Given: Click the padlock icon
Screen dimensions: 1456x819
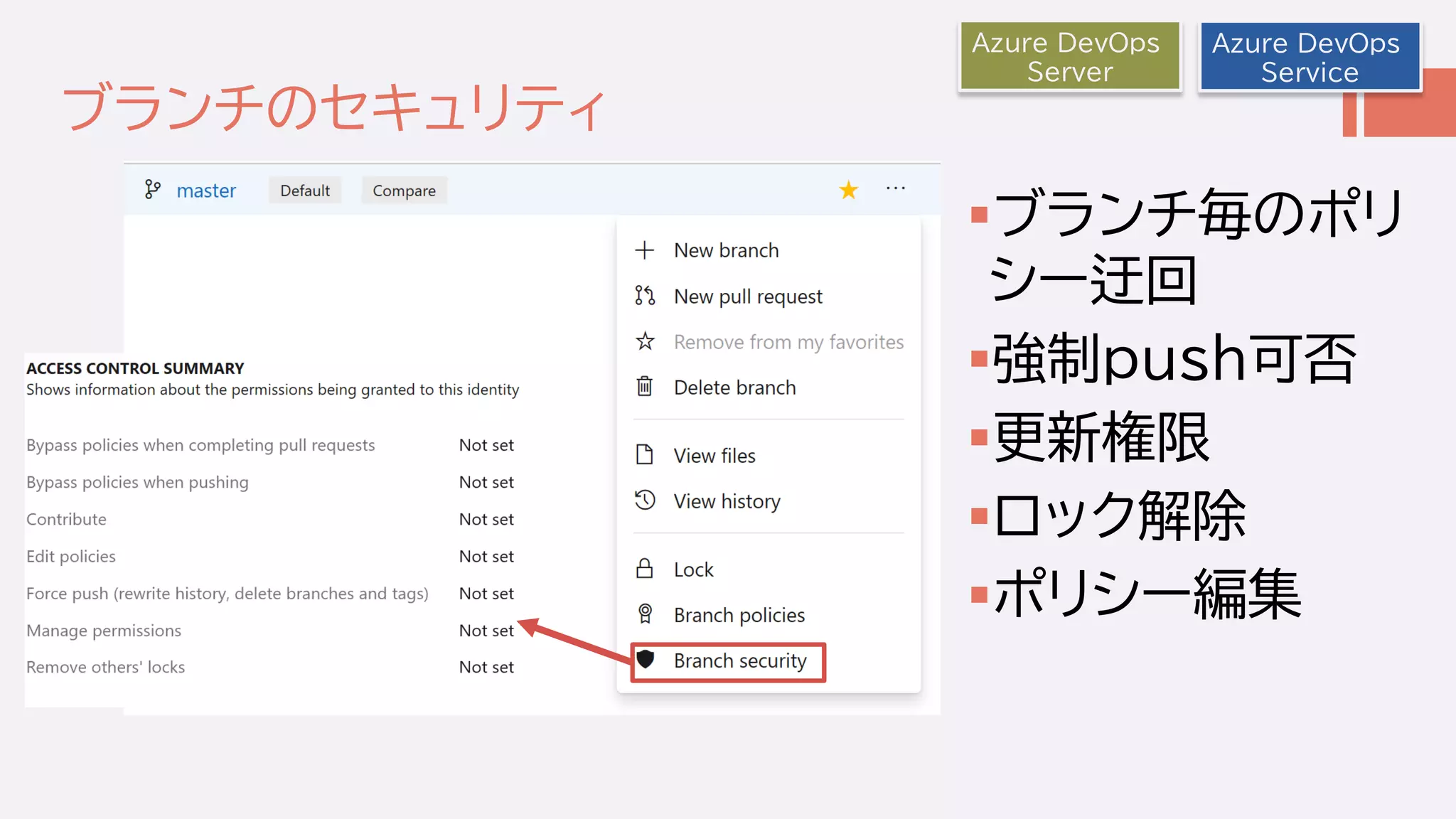Looking at the screenshot, I should [x=644, y=568].
